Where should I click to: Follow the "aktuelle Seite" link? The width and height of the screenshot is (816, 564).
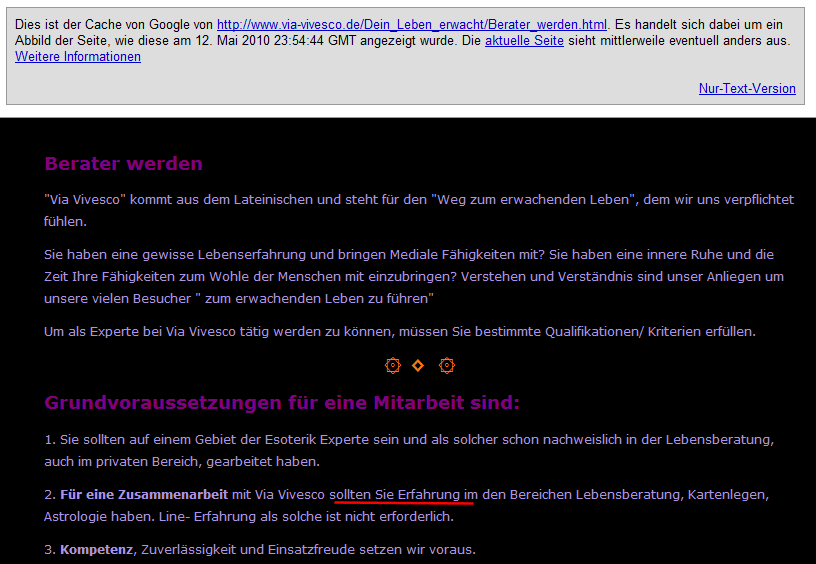coord(524,41)
